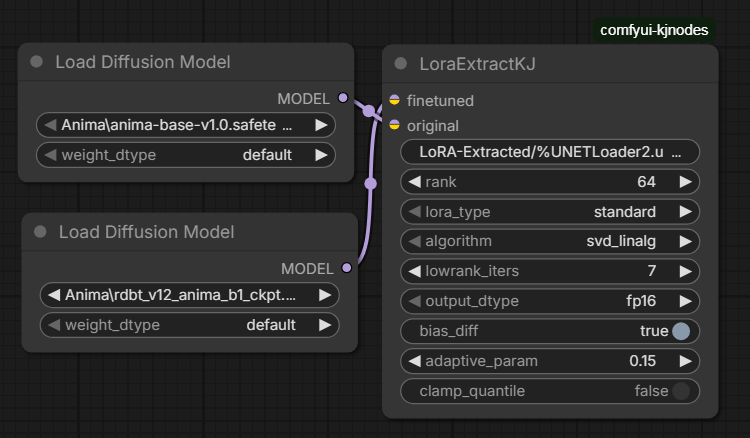
Task: Previous weight_dtype in anima-base node
Action: (50, 155)
